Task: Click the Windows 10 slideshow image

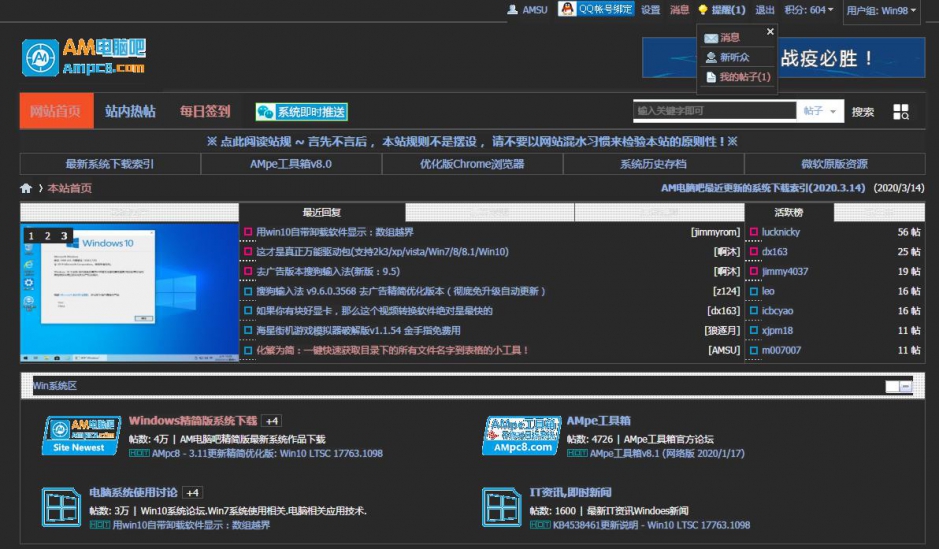Action: pyautogui.click(x=129, y=293)
